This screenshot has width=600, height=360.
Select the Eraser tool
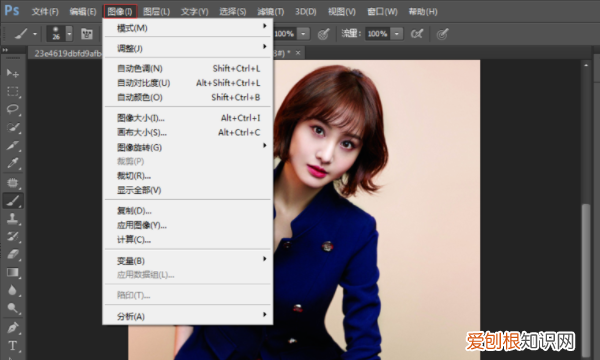(x=13, y=254)
